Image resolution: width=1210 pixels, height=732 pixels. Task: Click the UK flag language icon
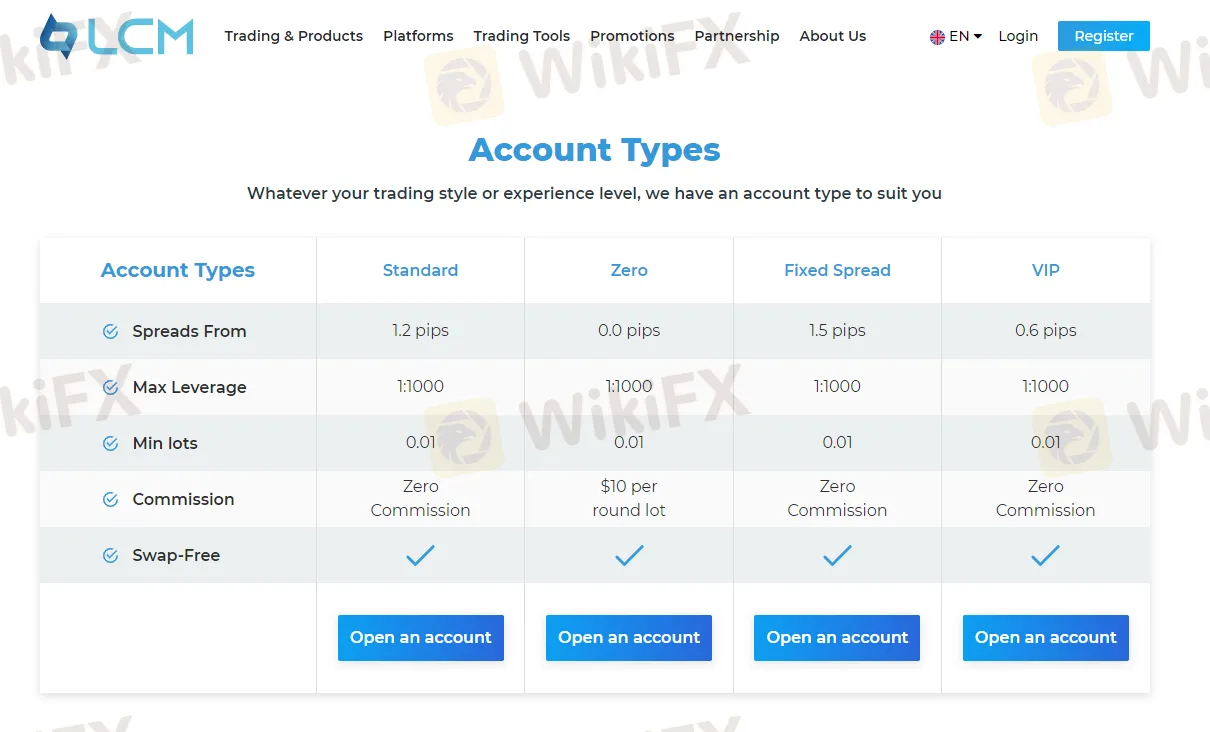pos(937,37)
